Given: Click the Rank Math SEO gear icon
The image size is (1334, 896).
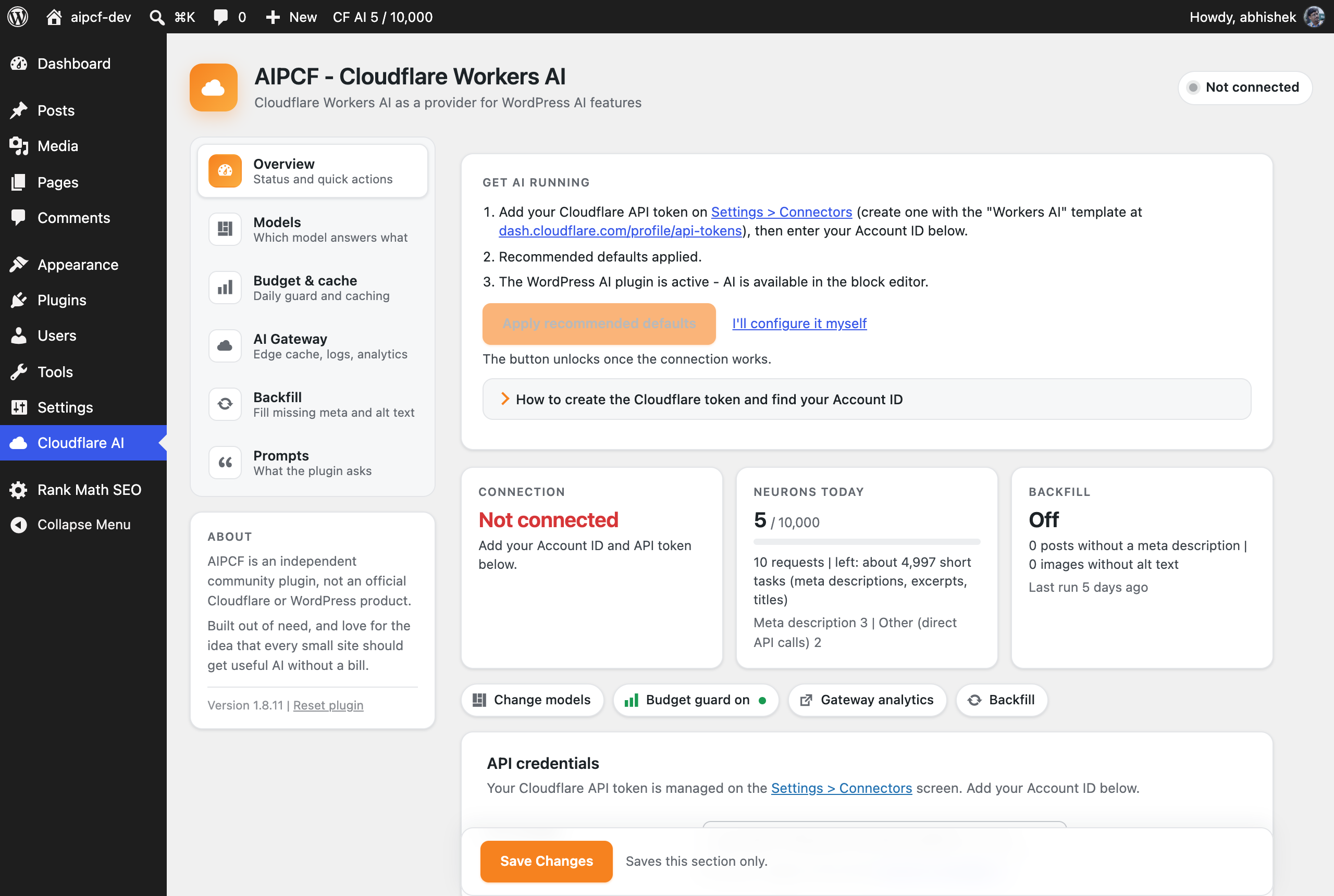Looking at the screenshot, I should tap(19, 490).
